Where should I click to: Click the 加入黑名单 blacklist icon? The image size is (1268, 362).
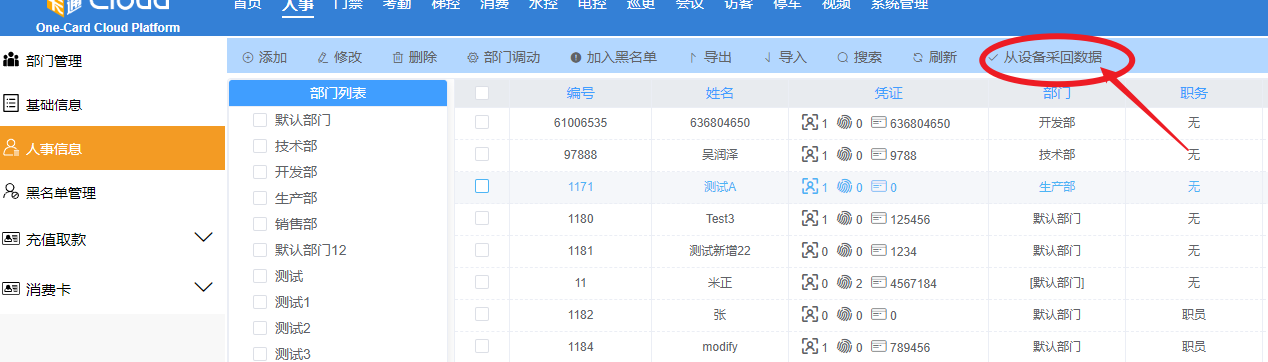coord(575,58)
